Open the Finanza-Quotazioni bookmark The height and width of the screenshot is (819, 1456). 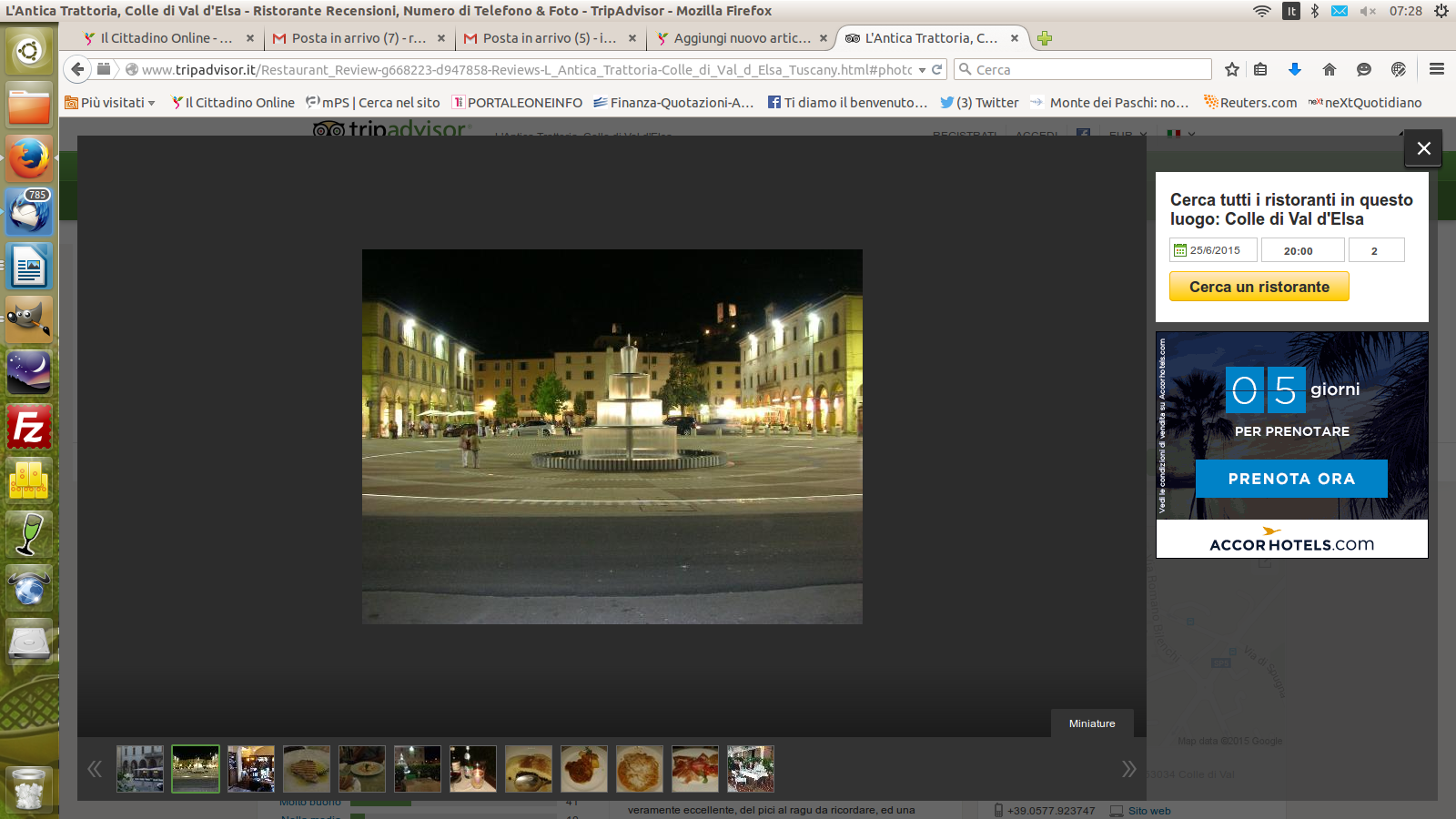(x=673, y=103)
